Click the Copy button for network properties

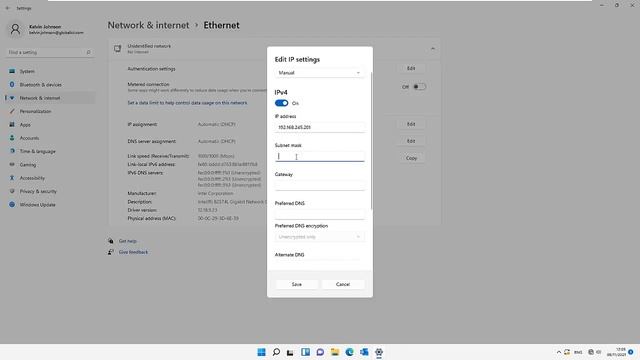(x=411, y=158)
